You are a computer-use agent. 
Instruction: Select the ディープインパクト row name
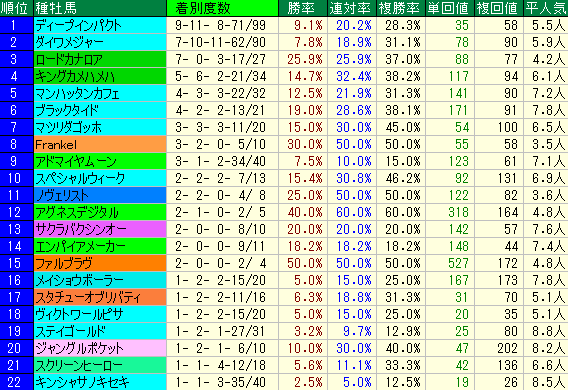click(x=100, y=25)
